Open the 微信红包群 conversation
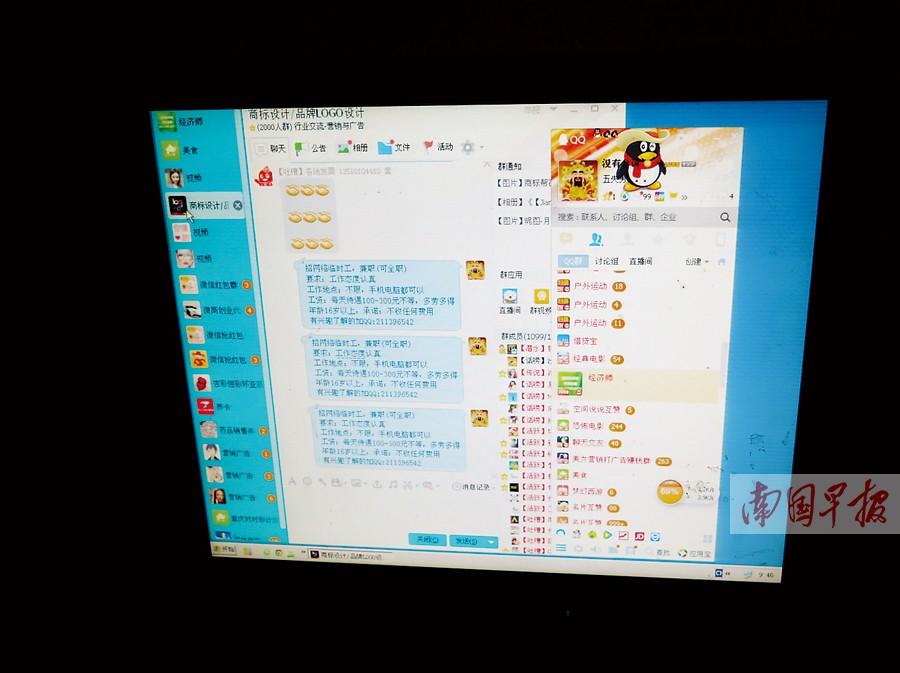This screenshot has height=673, width=900. coord(215,285)
